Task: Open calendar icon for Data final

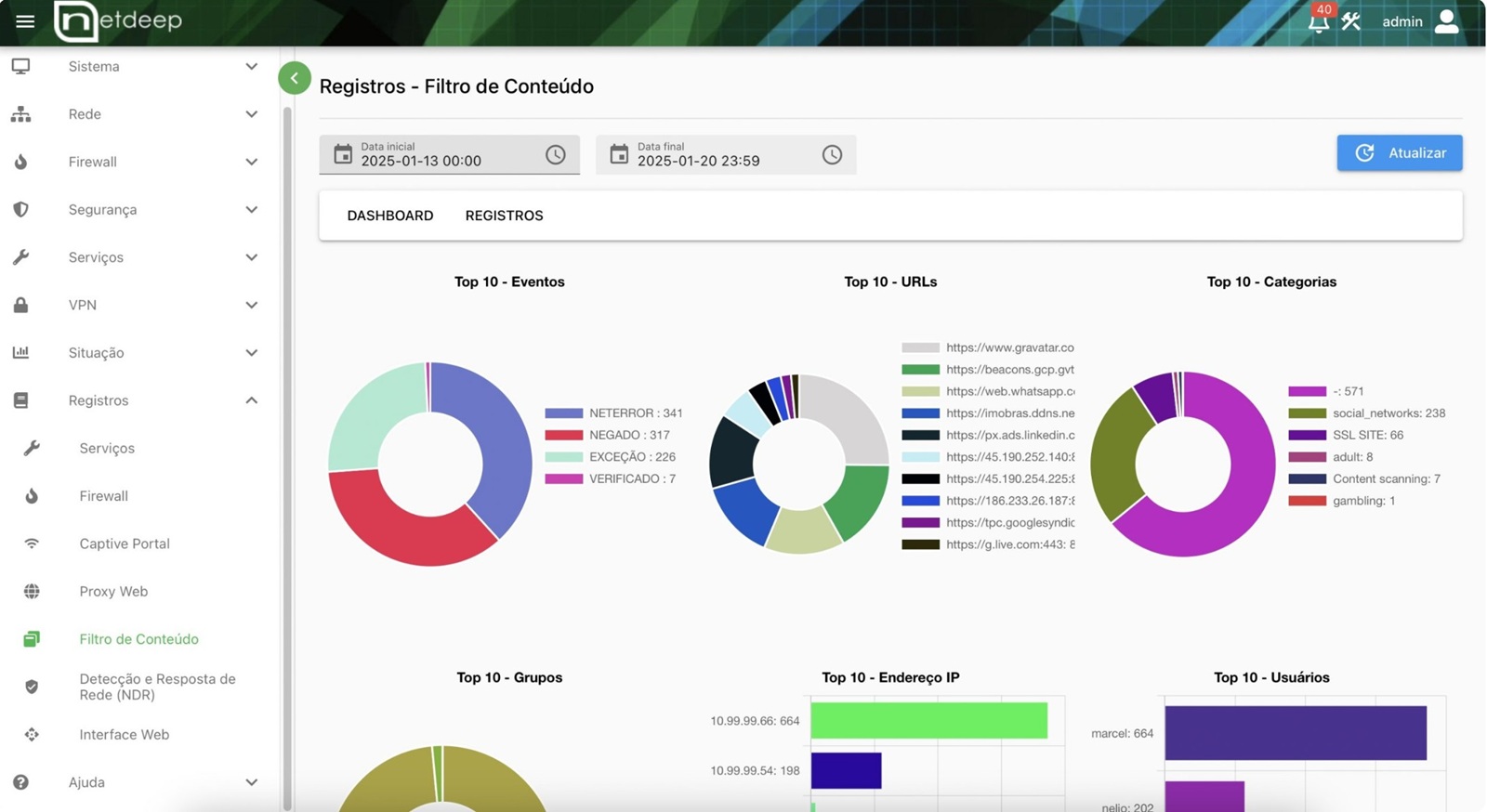Action: coord(619,154)
